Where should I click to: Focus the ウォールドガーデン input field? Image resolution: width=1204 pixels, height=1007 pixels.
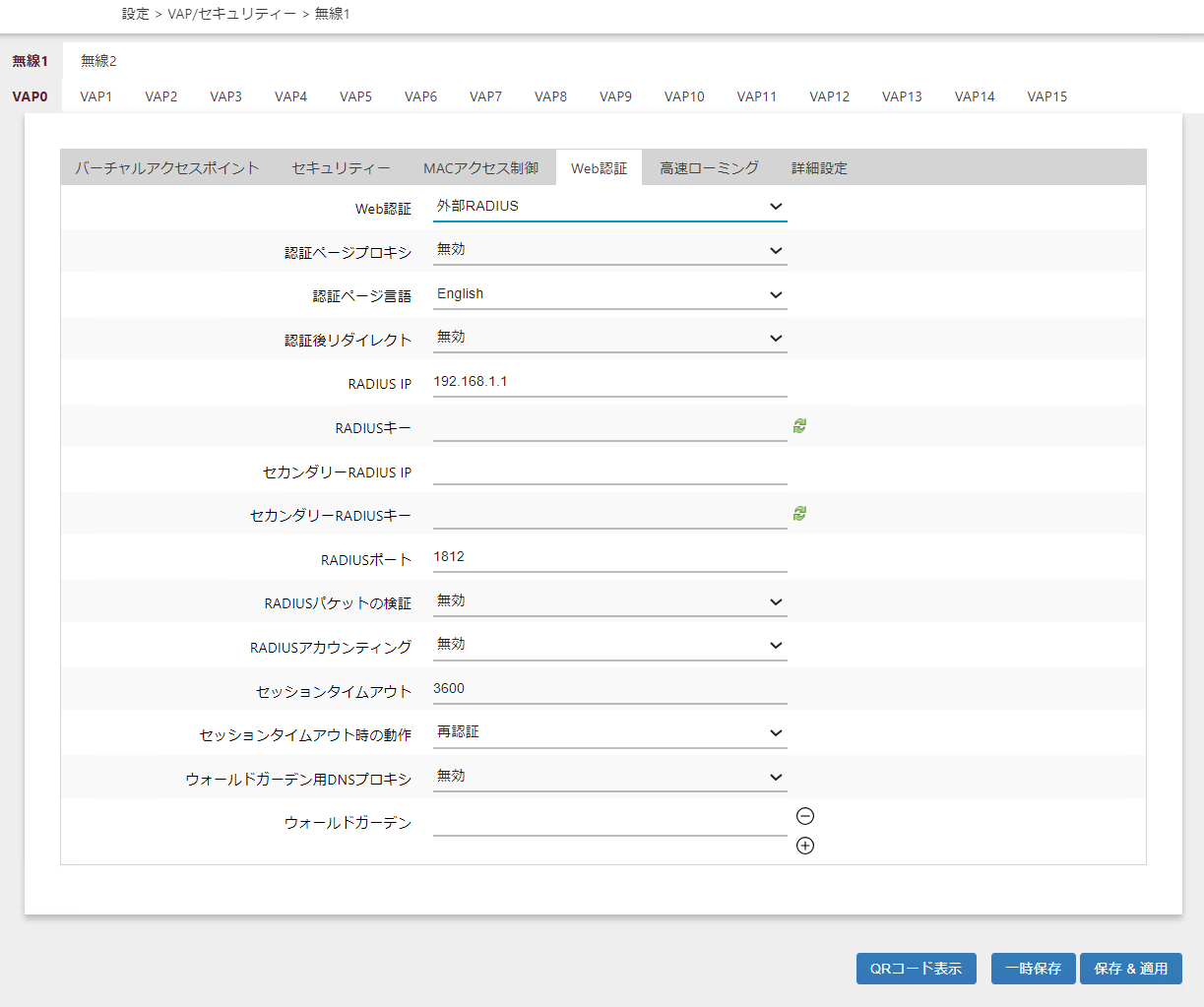[x=610, y=821]
